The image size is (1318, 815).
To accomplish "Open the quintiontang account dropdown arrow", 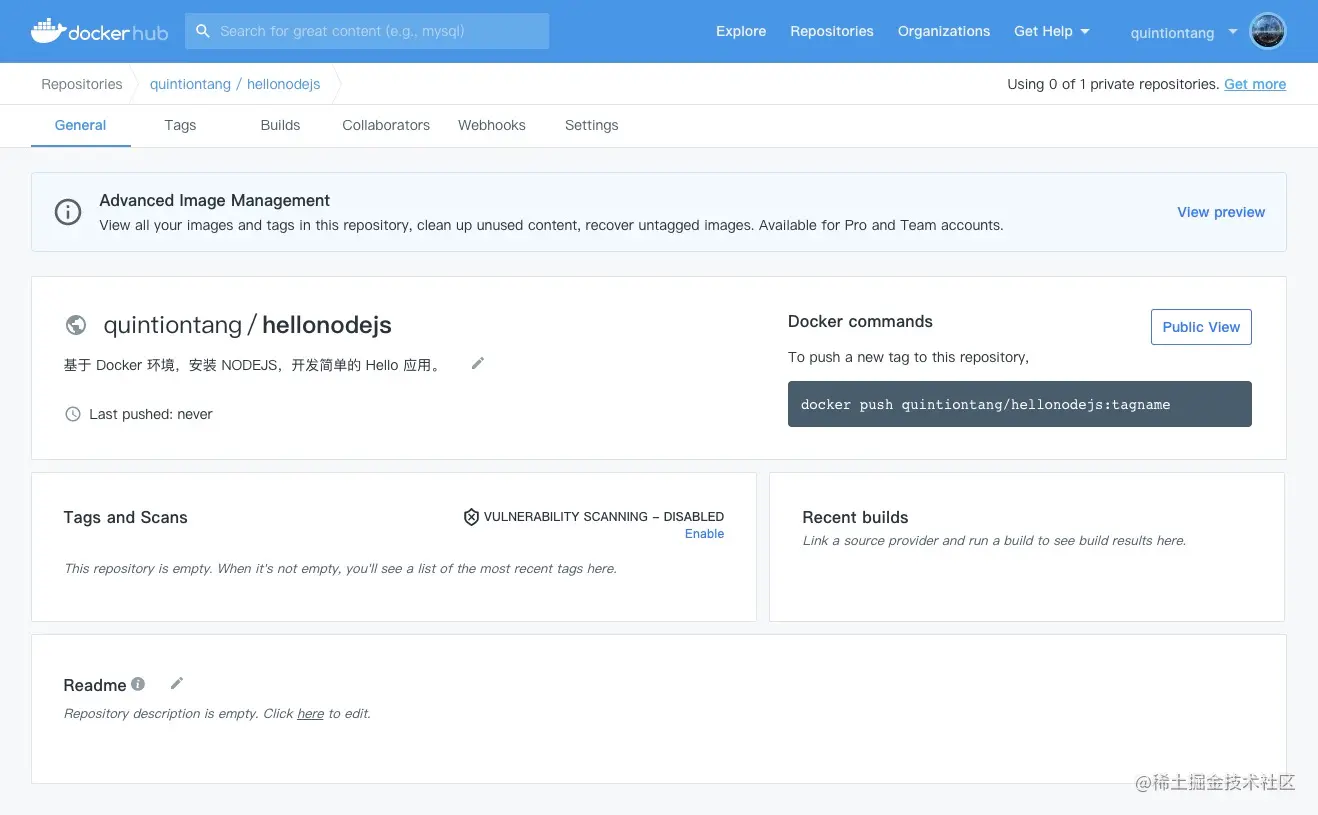I will [x=1233, y=32].
